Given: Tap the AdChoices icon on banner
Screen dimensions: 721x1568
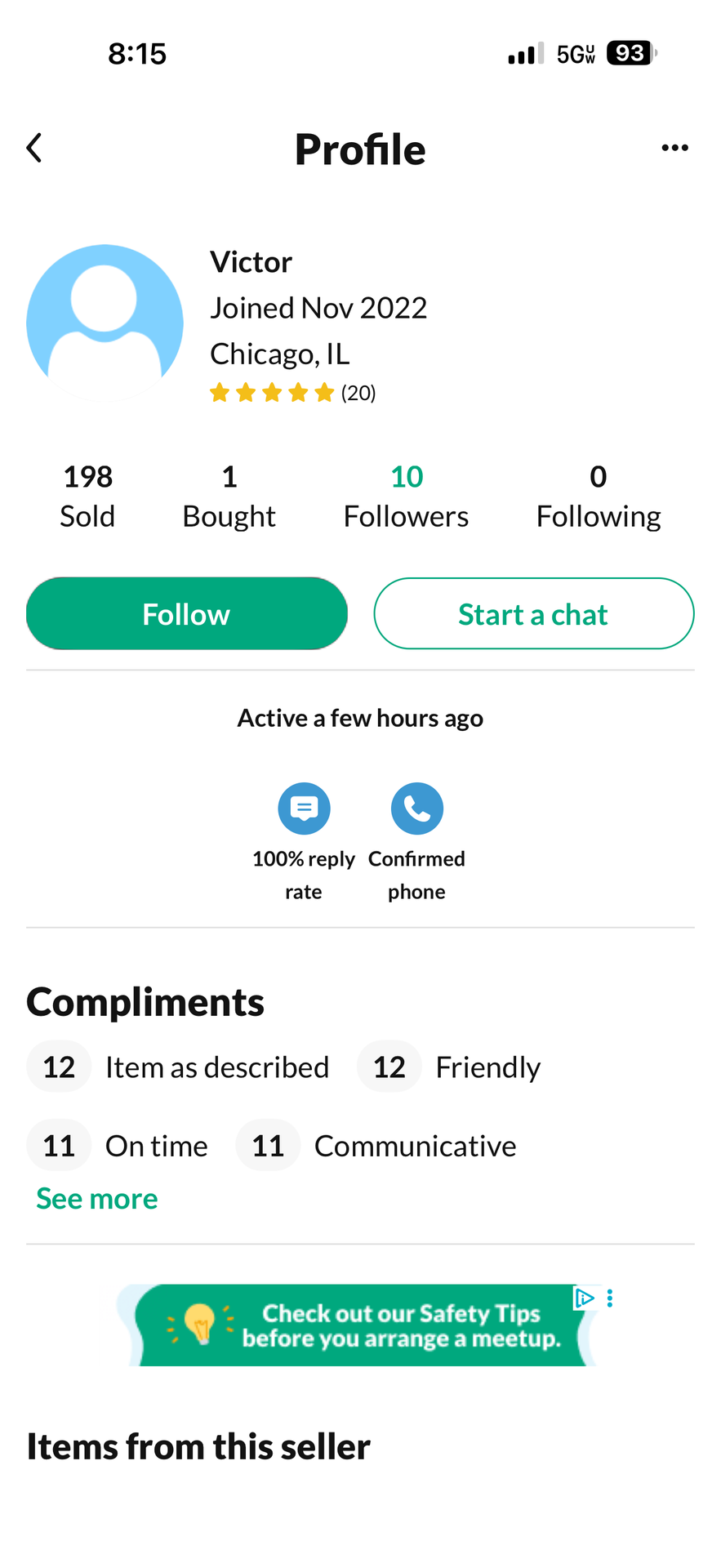Looking at the screenshot, I should tap(585, 1298).
